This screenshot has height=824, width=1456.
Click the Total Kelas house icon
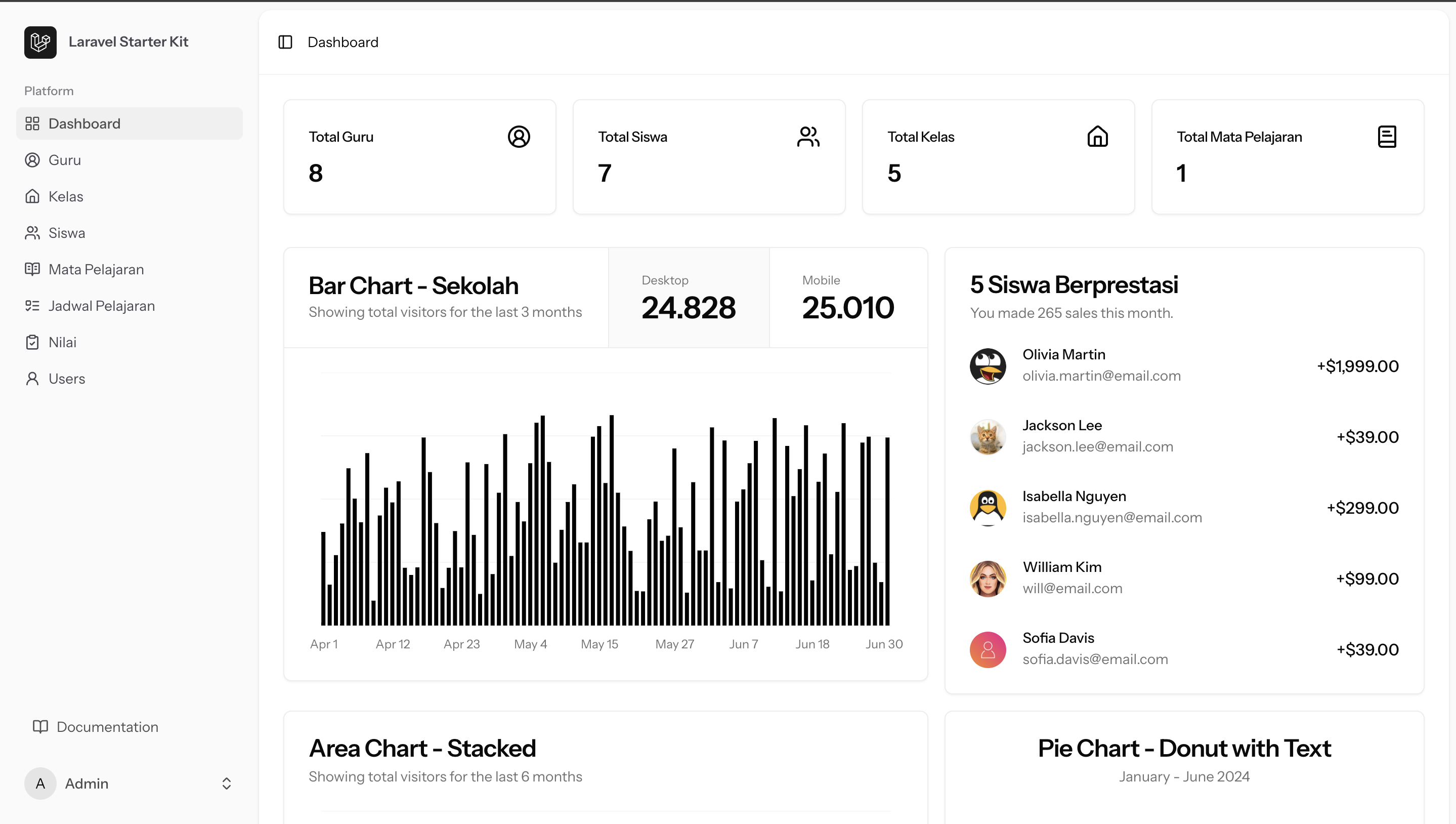tap(1097, 136)
